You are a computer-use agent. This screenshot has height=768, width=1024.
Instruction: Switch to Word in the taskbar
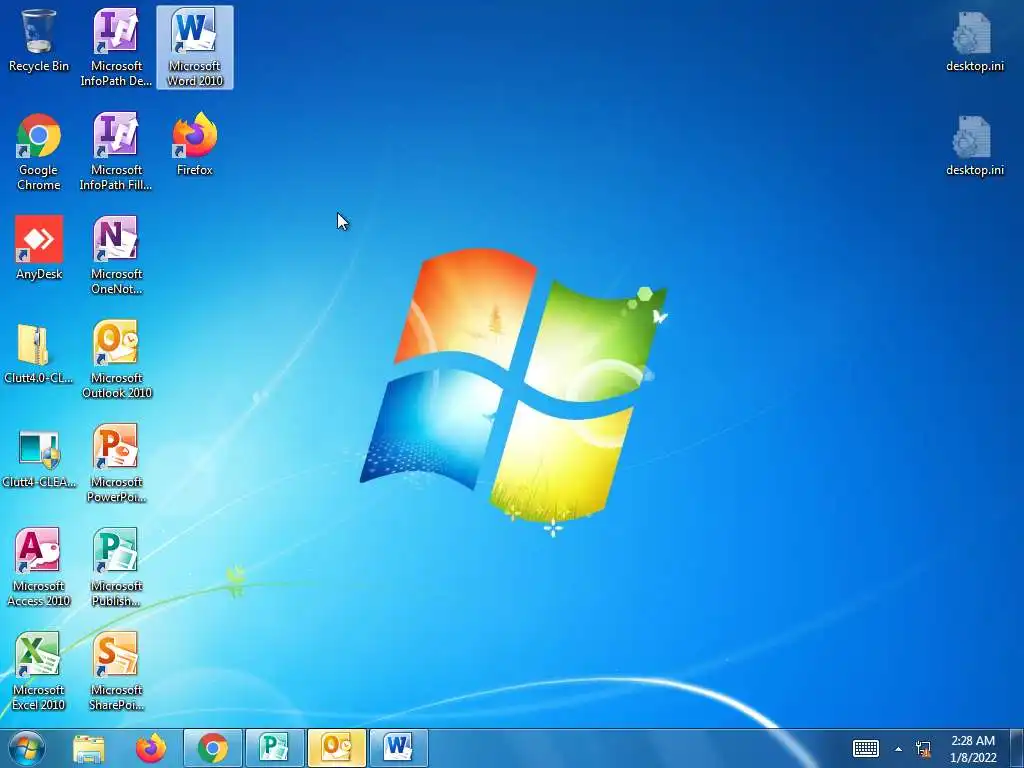[398, 748]
